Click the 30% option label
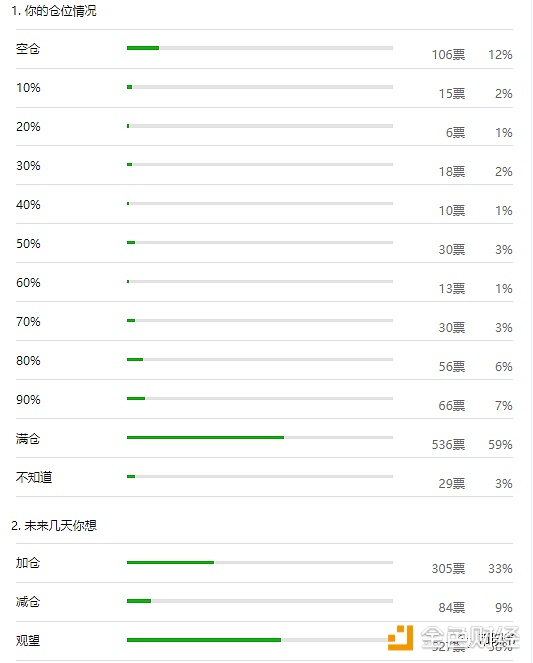Screen dimensions: 533x663 [x=28, y=165]
